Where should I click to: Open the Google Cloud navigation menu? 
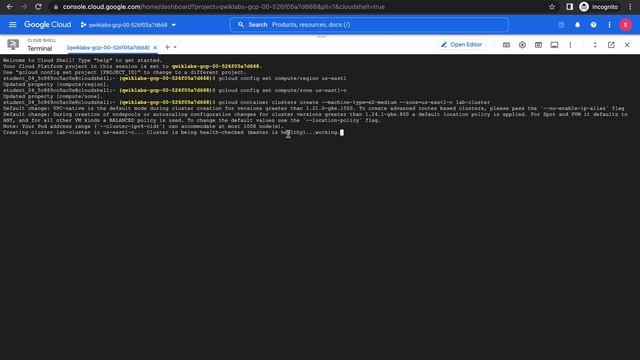(13, 25)
